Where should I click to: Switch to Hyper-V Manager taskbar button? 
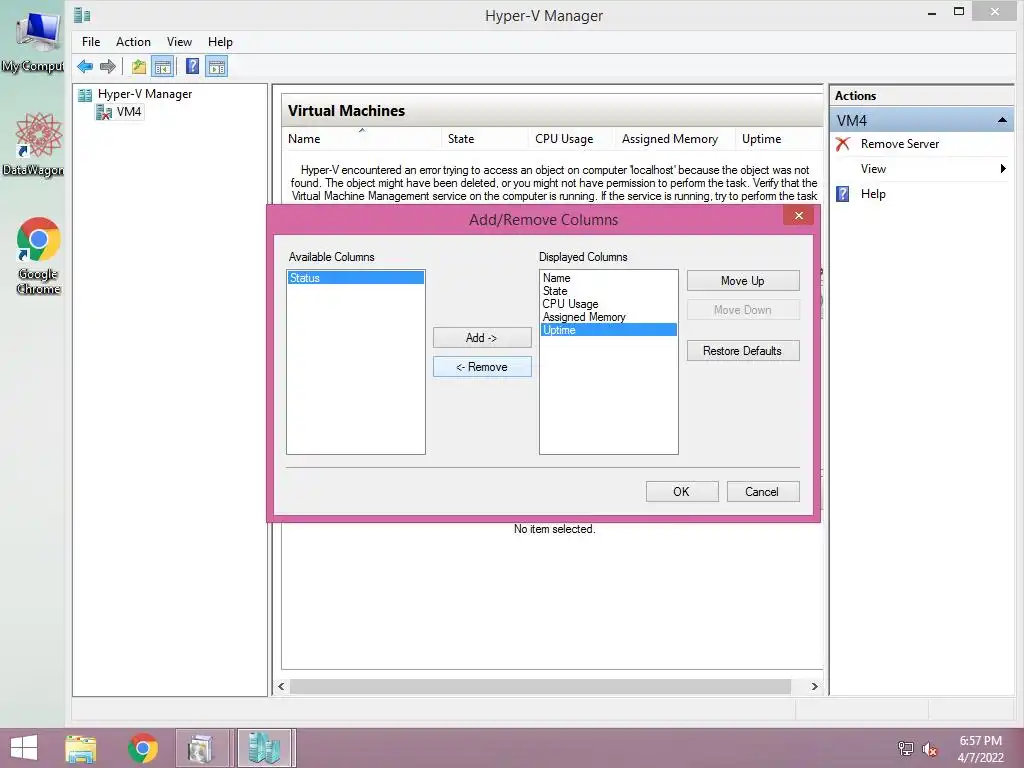265,748
